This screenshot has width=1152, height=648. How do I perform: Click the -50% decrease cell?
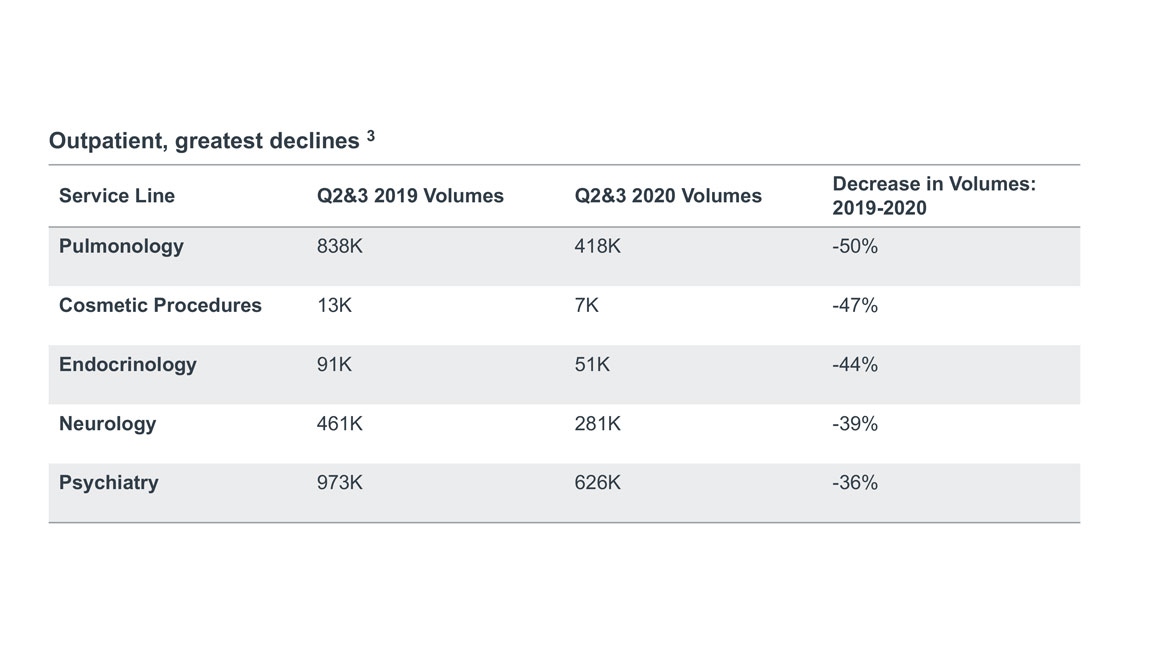(x=854, y=246)
